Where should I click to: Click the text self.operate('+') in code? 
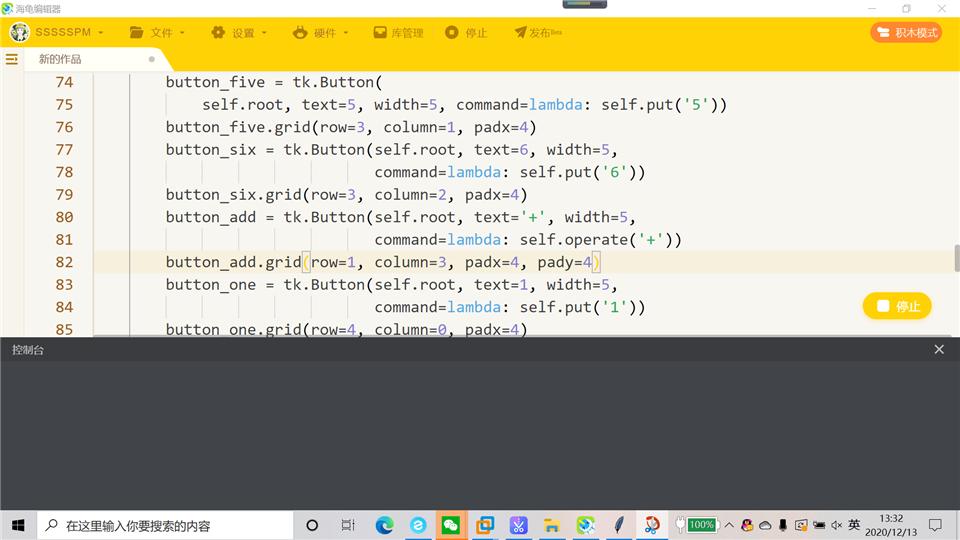pos(594,240)
